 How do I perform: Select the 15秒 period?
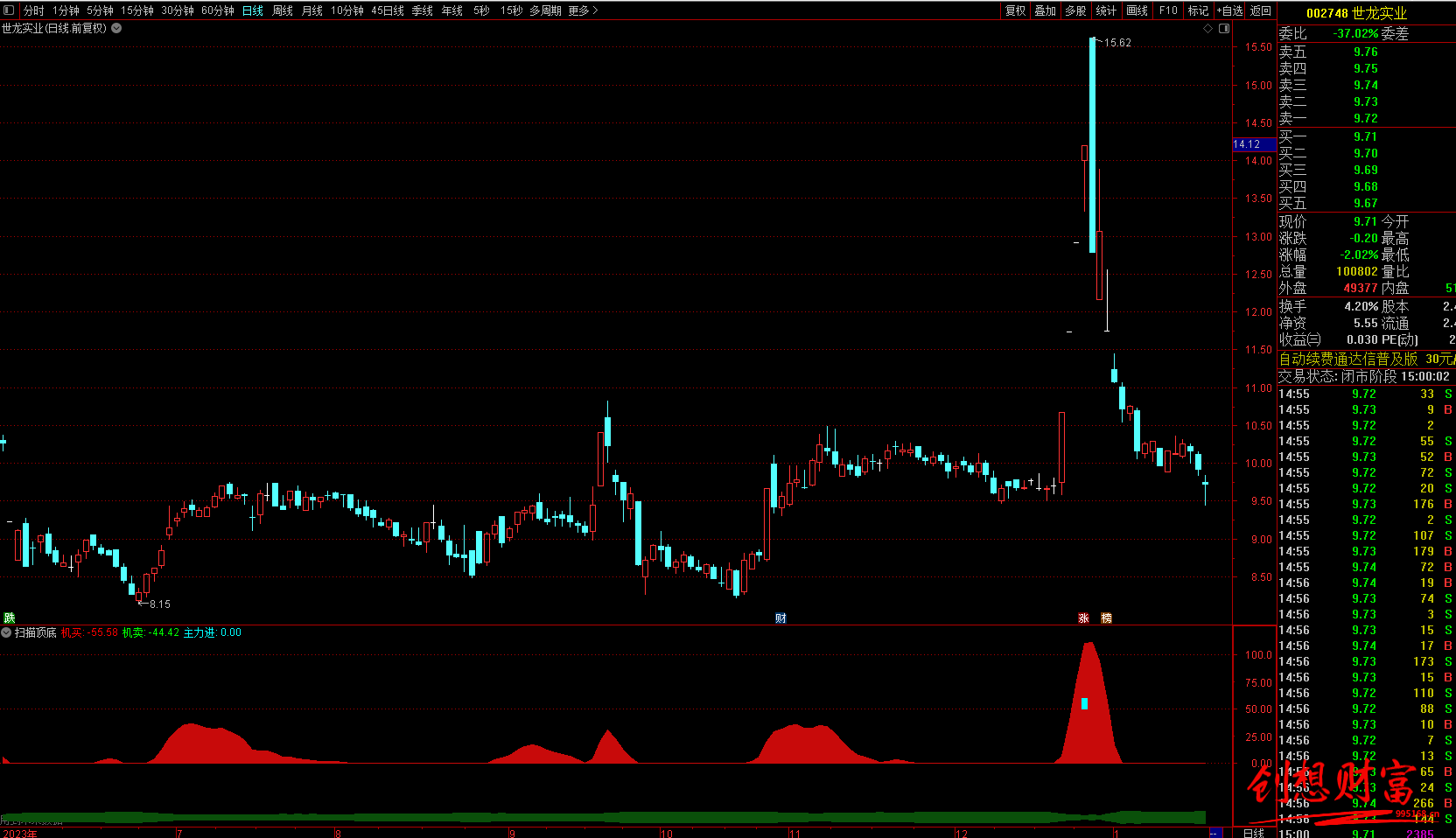click(512, 10)
